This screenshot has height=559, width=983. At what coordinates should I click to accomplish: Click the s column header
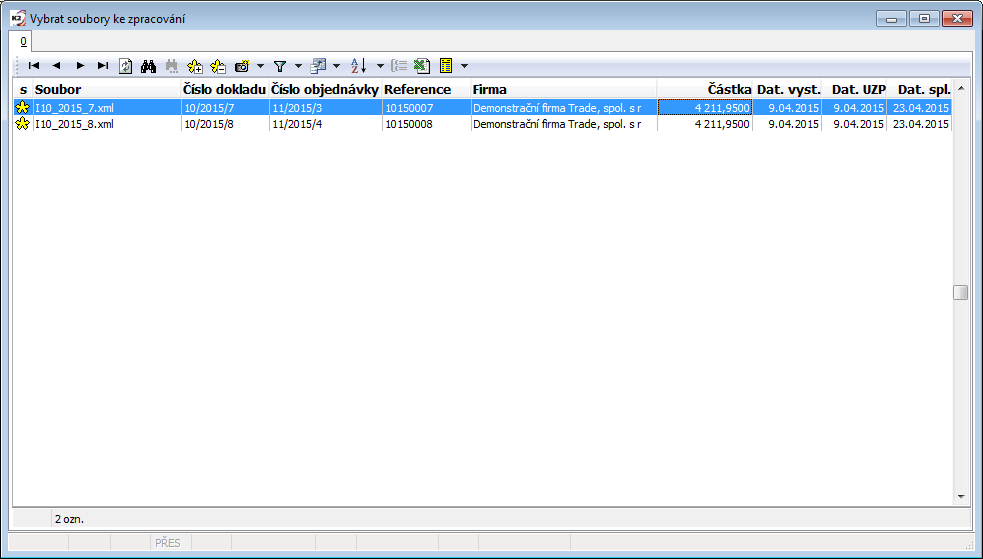pyautogui.click(x=23, y=90)
